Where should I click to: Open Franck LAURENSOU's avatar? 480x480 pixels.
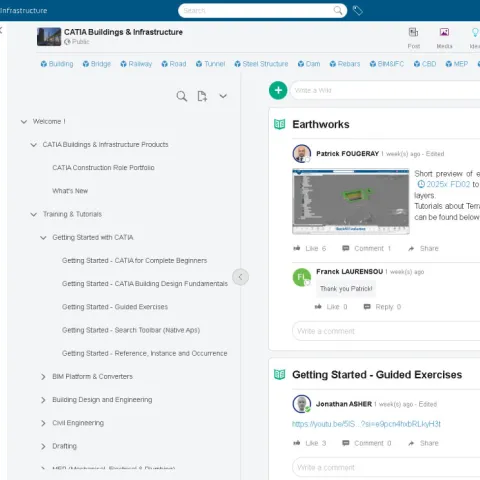tap(302, 277)
